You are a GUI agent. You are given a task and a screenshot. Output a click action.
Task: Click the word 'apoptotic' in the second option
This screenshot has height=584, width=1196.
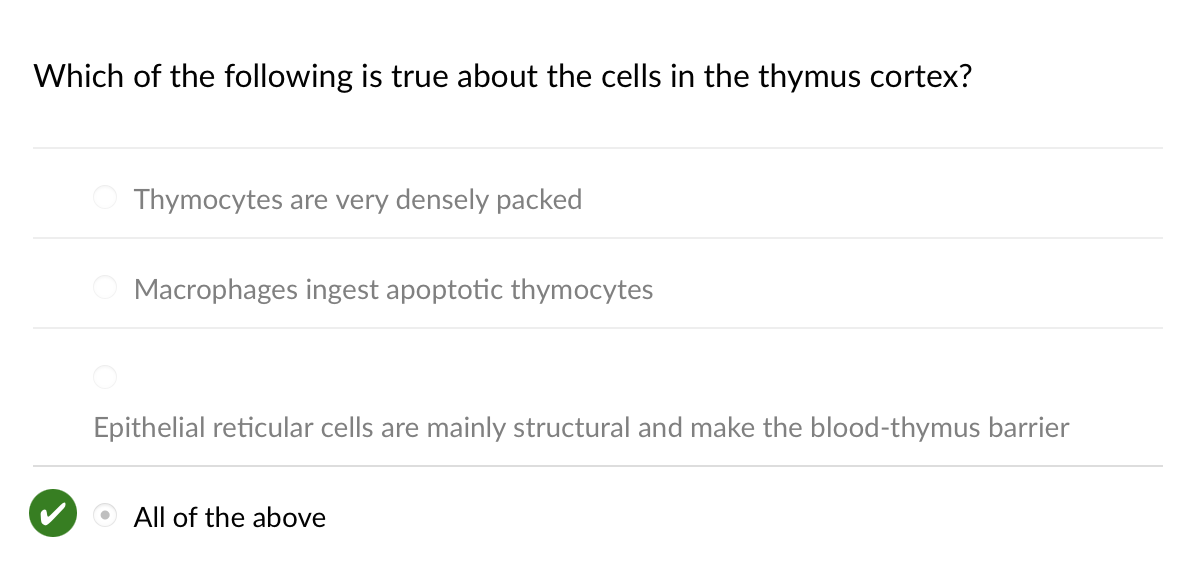445,290
